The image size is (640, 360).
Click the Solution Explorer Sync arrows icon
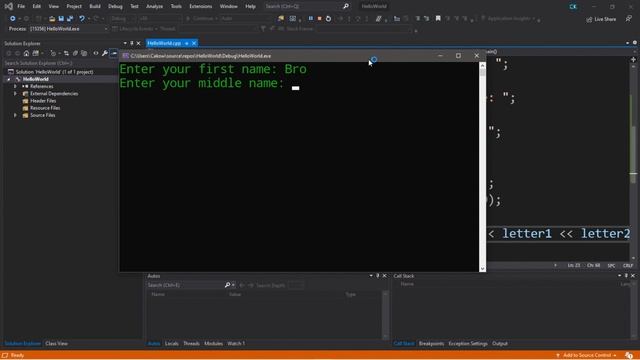(x=66, y=53)
